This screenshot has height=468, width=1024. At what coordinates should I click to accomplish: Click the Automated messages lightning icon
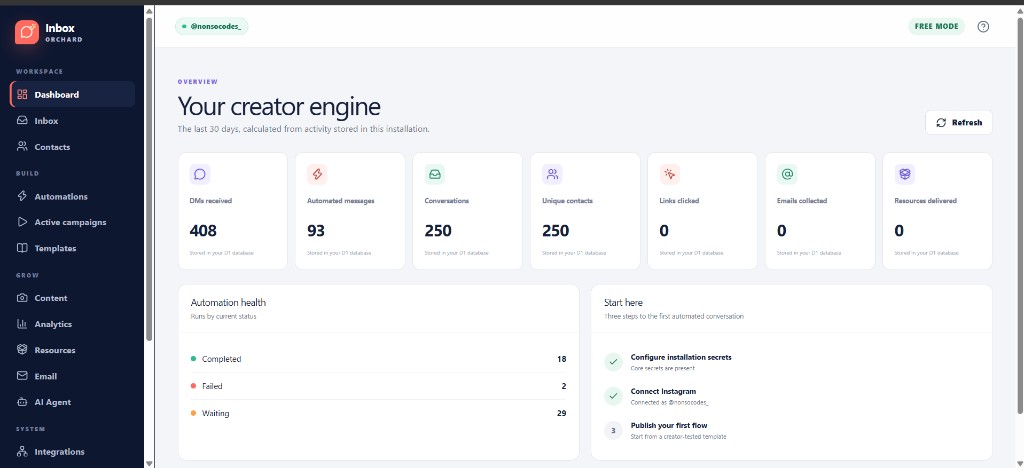click(317, 174)
